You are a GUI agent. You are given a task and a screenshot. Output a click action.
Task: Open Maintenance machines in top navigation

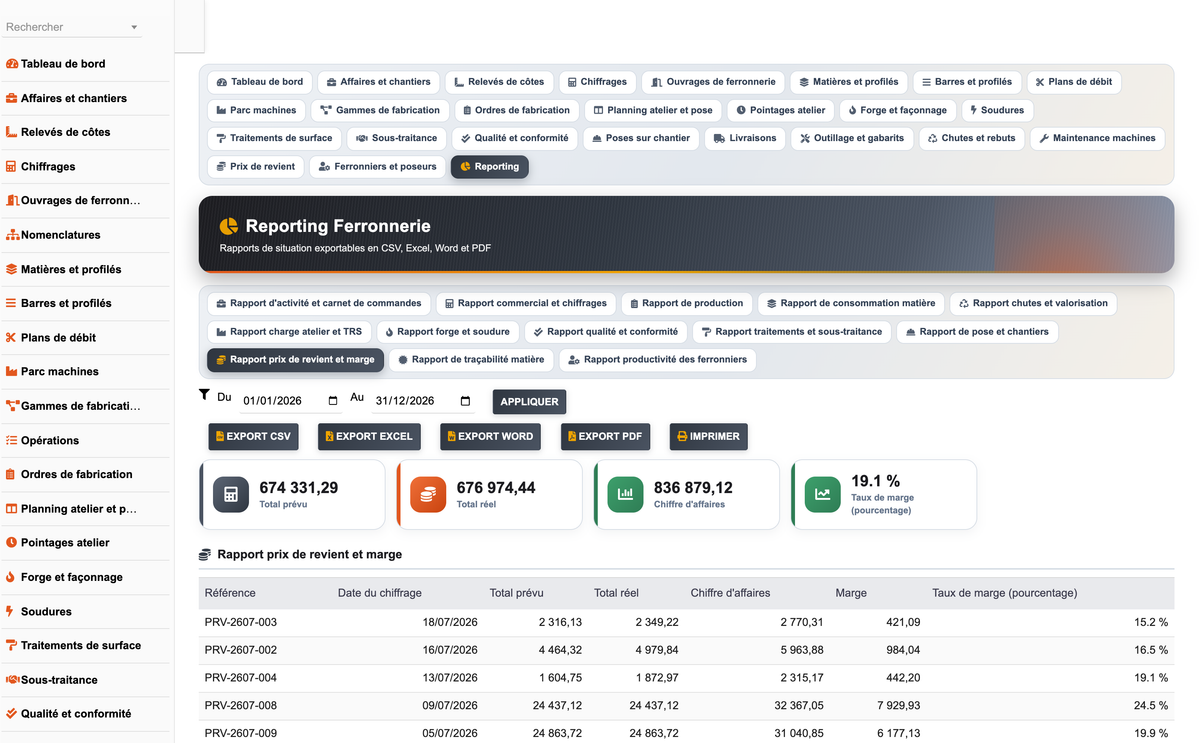[1097, 138]
